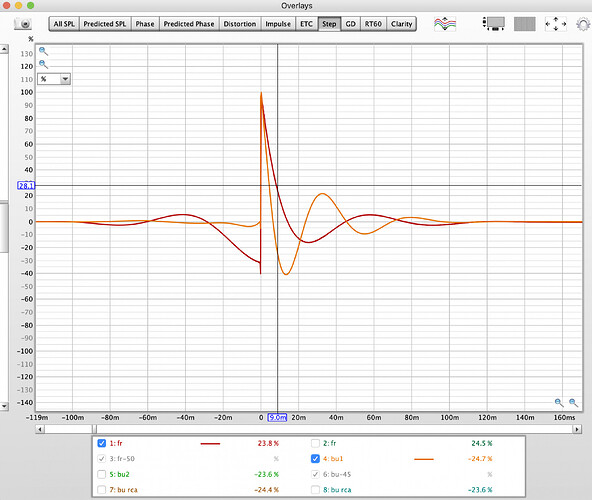Click the trace offset waveform icon
Screen dimensions: 592x500
445,24
